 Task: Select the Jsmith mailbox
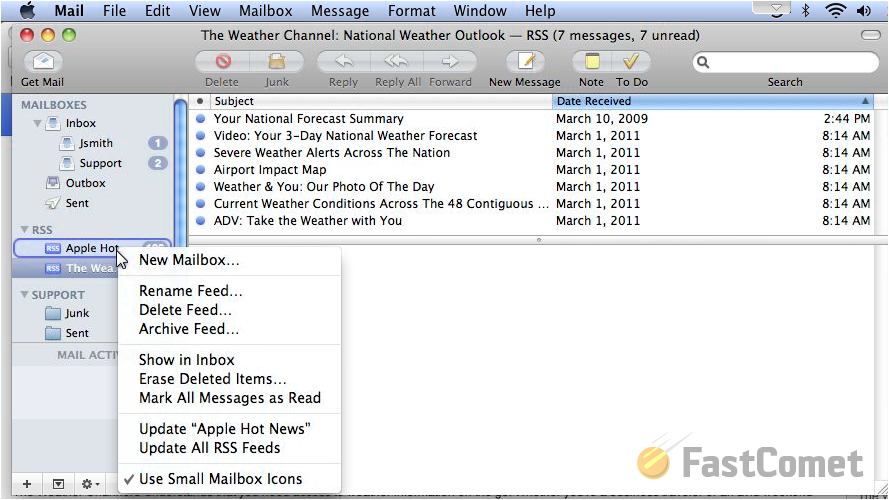pos(95,143)
